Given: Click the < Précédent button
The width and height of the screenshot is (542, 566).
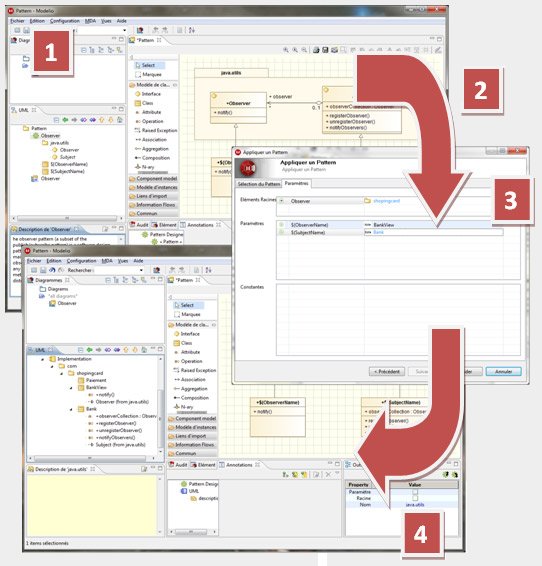Looking at the screenshot, I should tap(387, 371).
